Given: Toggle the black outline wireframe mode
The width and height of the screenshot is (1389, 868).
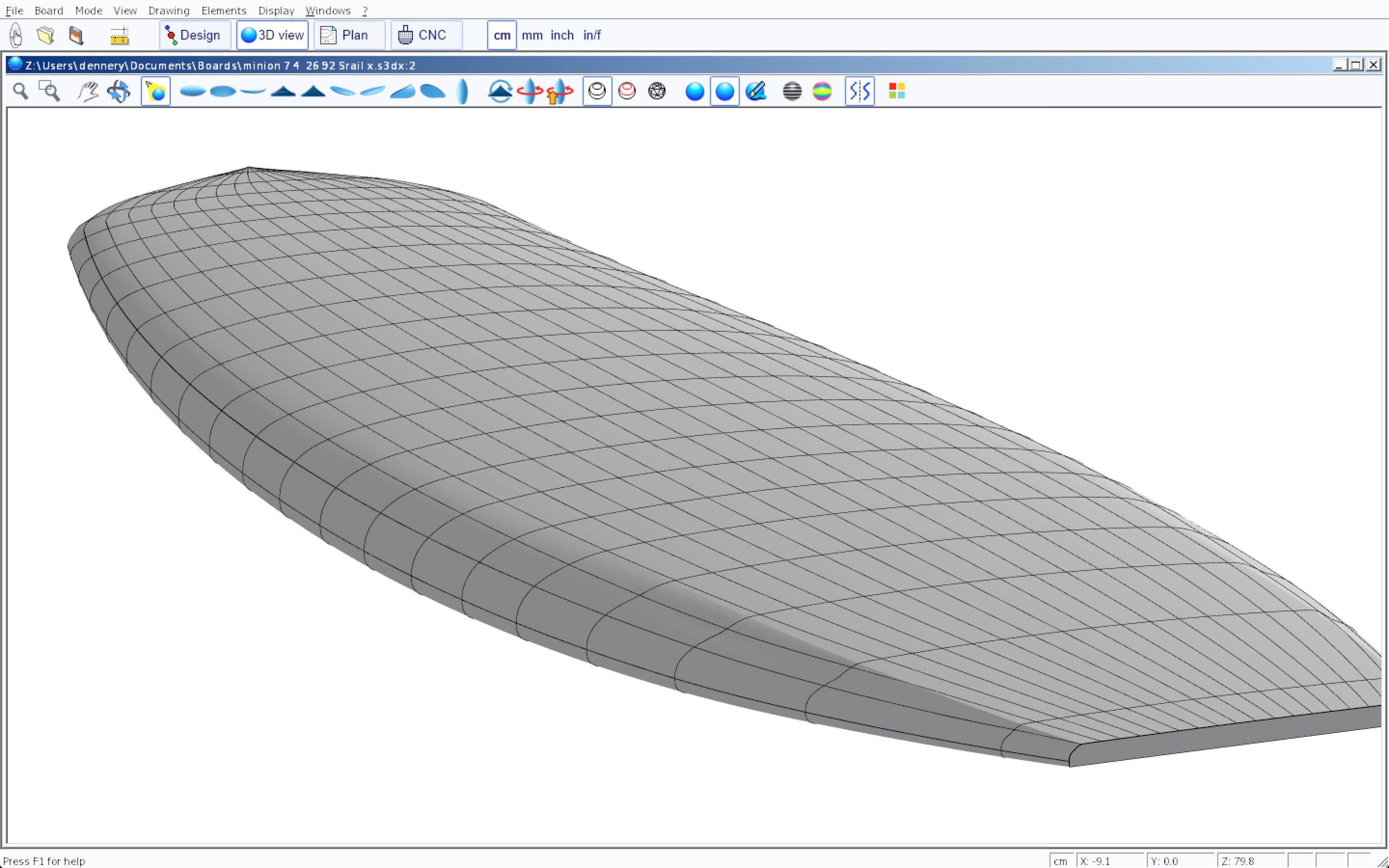Looking at the screenshot, I should pos(597,91).
